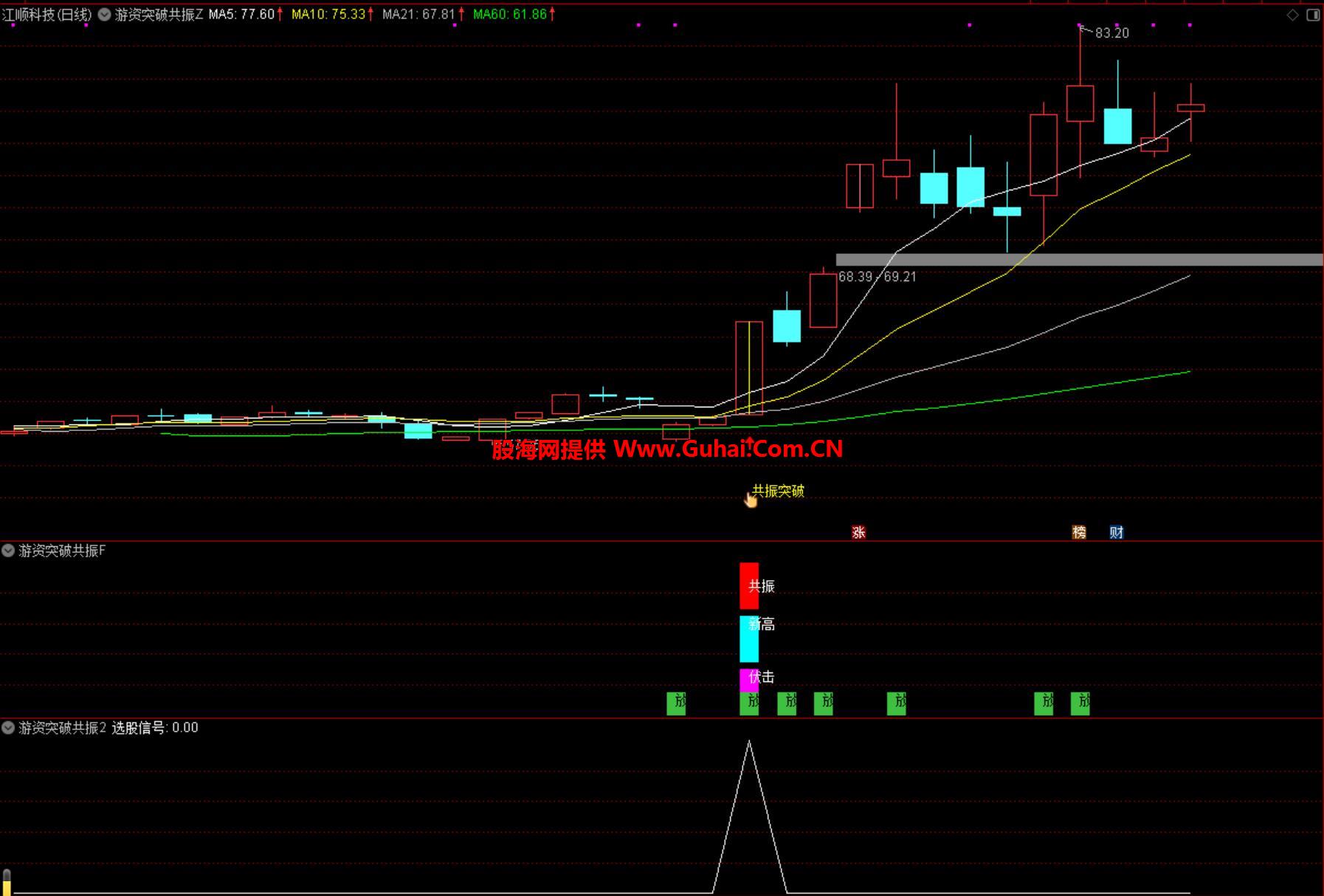Image resolution: width=1324 pixels, height=896 pixels.
Task: Click the MA5: 77.60 value
Action: tap(242, 14)
